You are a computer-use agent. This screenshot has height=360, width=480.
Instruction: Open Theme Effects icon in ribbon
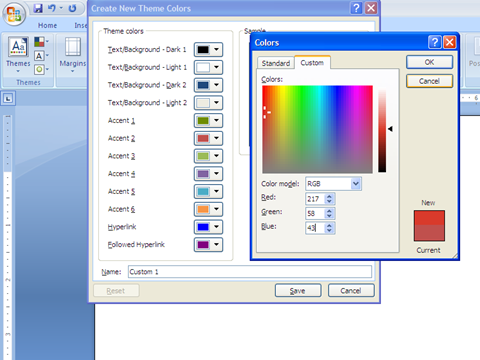tap(39, 69)
